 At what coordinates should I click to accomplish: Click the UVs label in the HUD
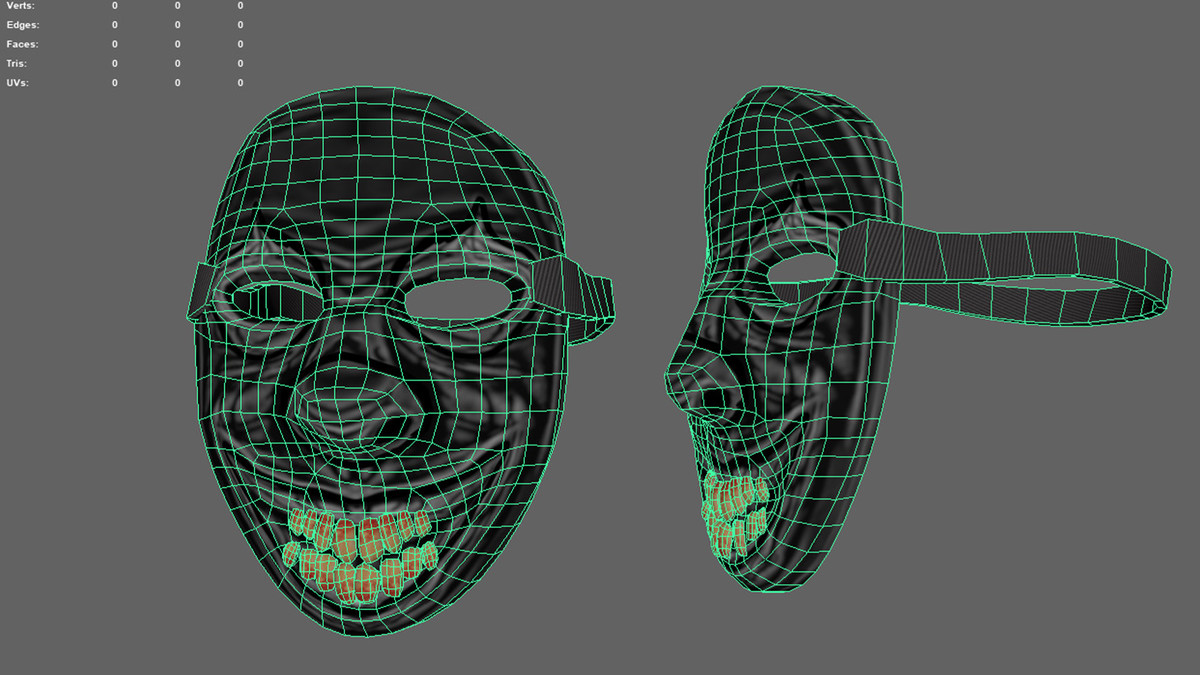click(18, 83)
